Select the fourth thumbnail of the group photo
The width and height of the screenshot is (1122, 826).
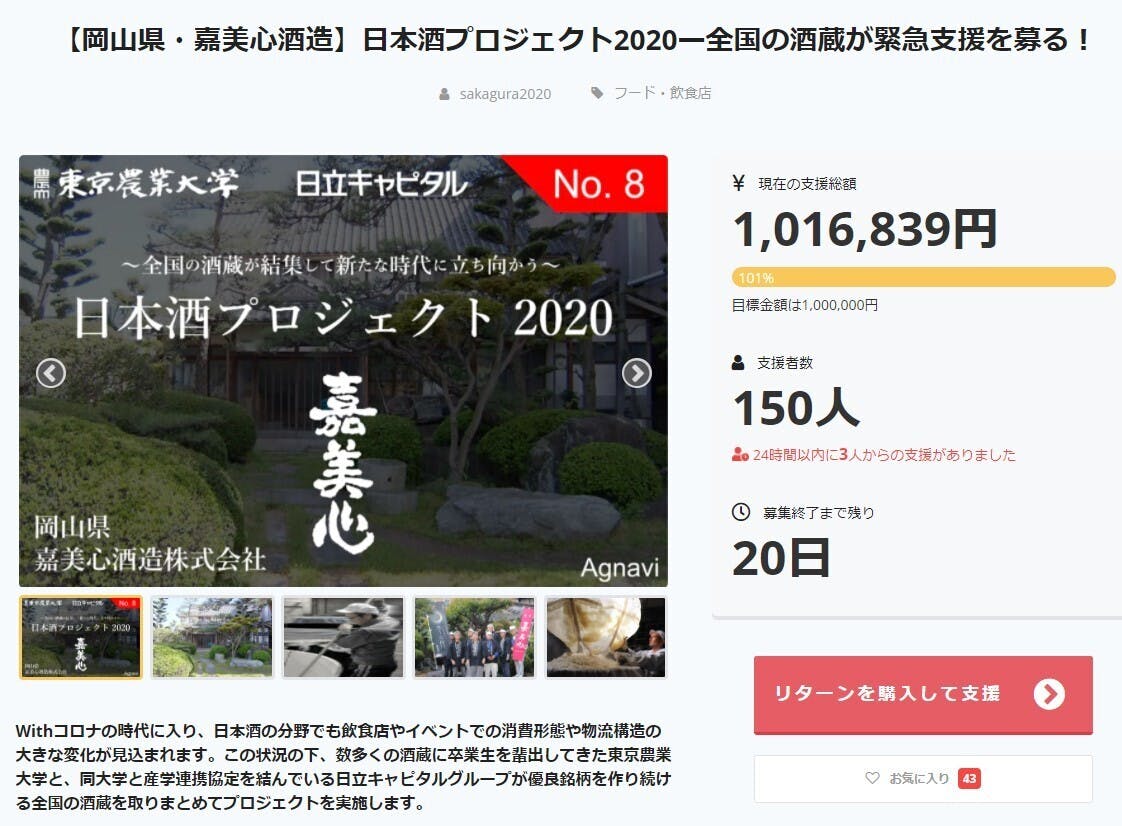coord(474,637)
